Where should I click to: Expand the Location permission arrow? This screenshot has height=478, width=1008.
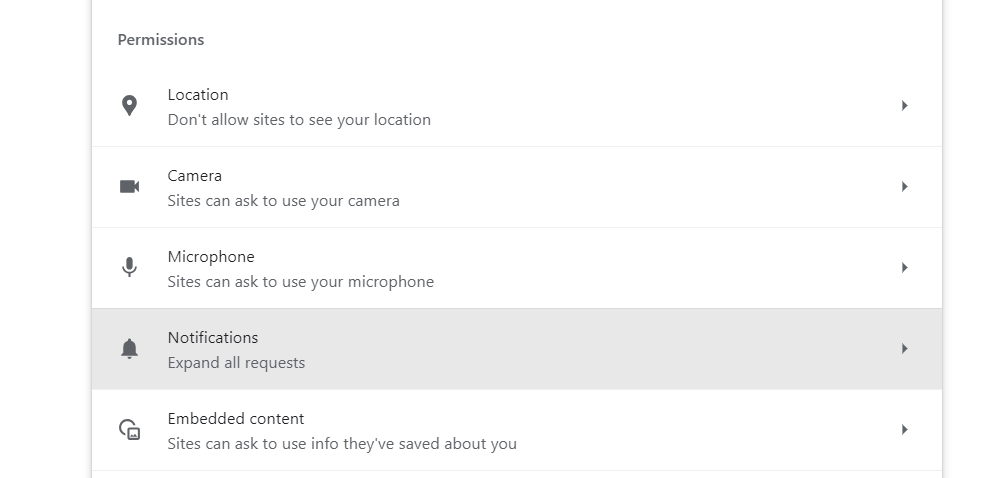point(904,106)
